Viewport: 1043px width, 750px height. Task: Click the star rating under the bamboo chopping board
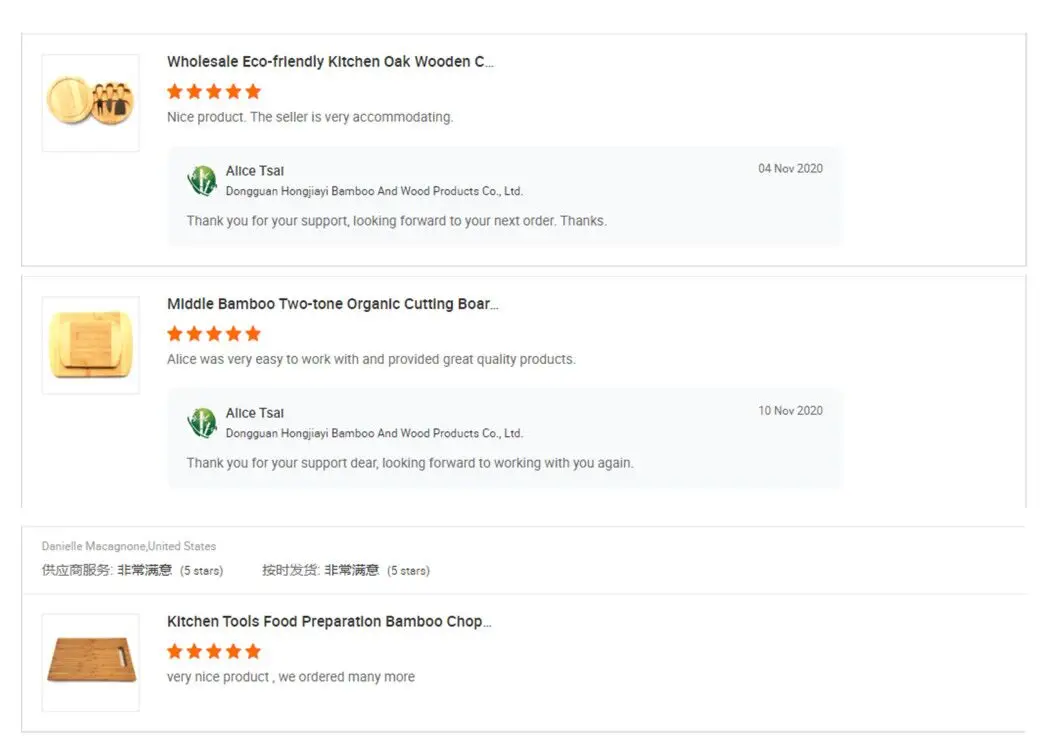[x=214, y=651]
